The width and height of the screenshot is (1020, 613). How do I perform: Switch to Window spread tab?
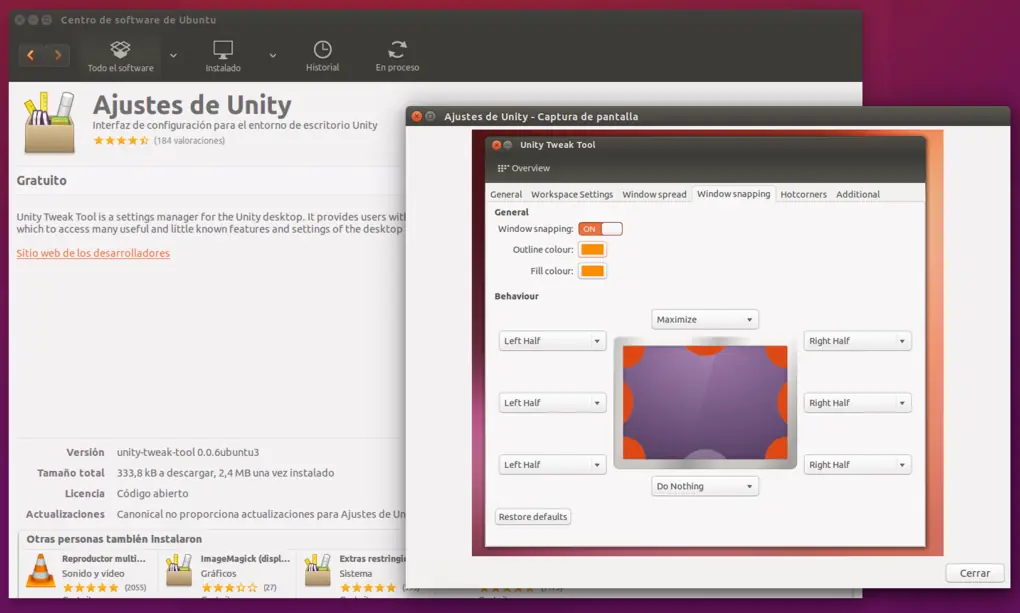(x=654, y=194)
